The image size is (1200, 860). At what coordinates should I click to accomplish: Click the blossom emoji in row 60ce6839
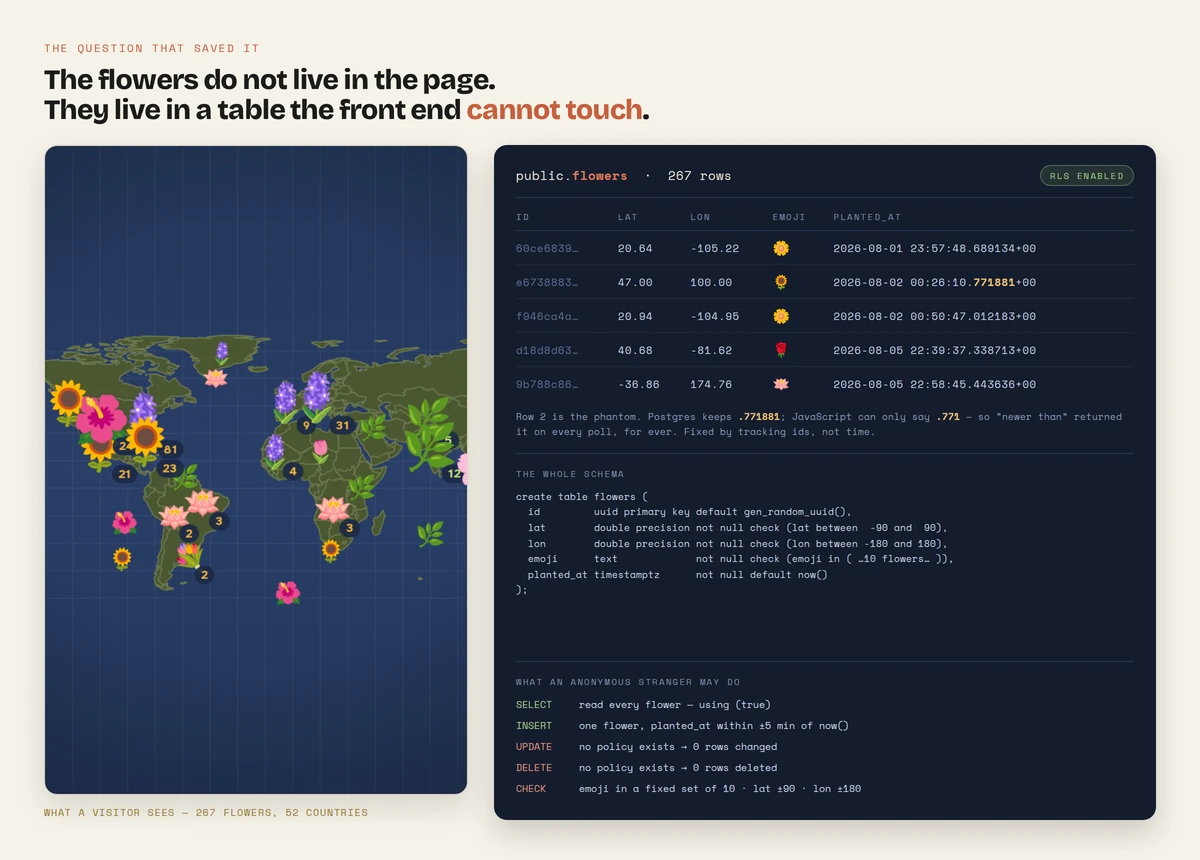[781, 248]
